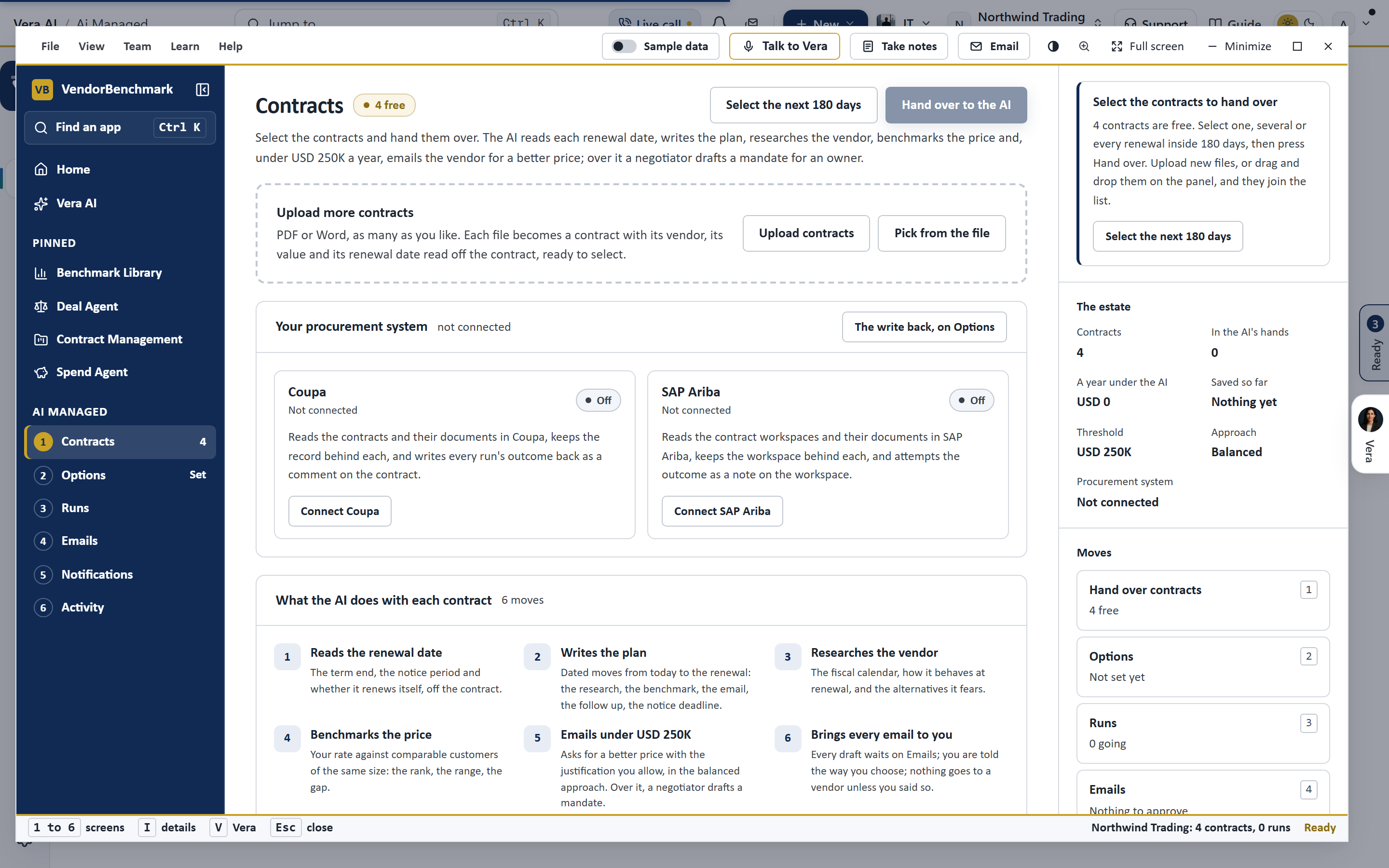Open the mail icon in the background top bar
This screenshot has width=1389, height=868.
point(752,22)
